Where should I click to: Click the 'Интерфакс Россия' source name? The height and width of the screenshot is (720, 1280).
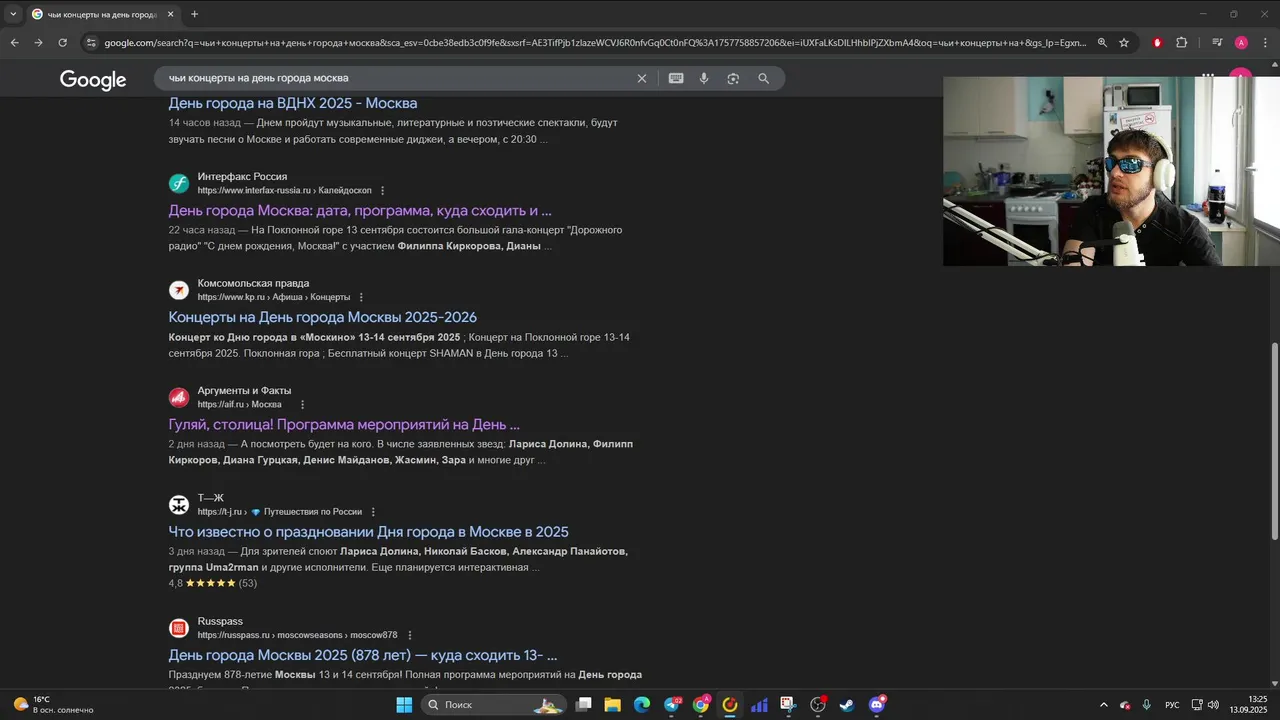click(x=242, y=176)
